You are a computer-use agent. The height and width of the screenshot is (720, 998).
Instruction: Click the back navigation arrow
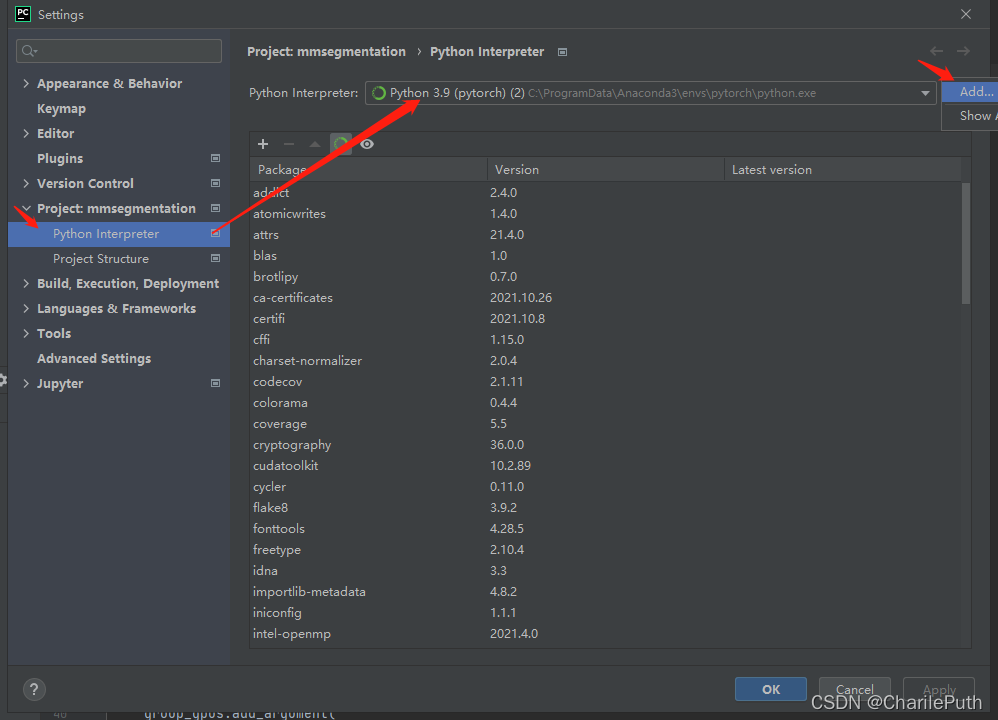click(x=936, y=51)
